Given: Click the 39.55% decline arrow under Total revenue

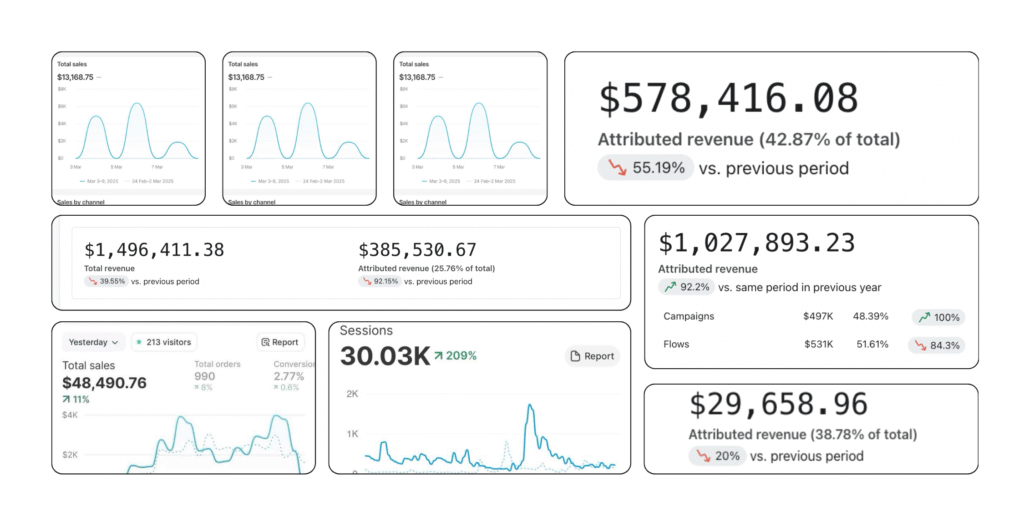Looking at the screenshot, I should (x=93, y=281).
